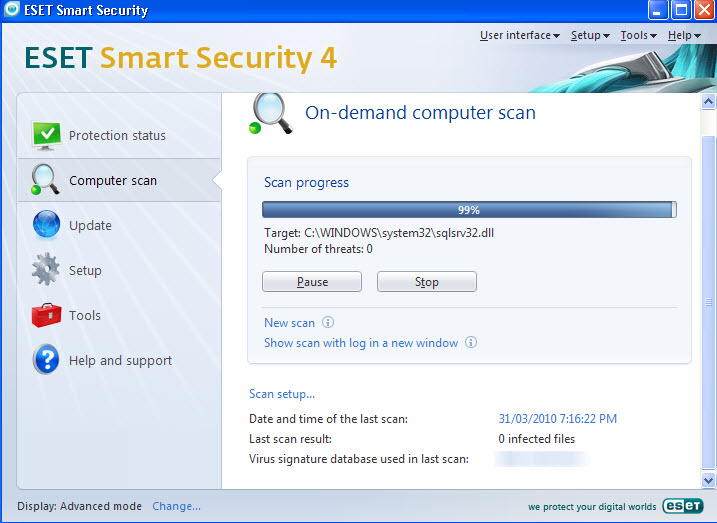Click the Update globe icon
717x523 pixels.
[46, 224]
